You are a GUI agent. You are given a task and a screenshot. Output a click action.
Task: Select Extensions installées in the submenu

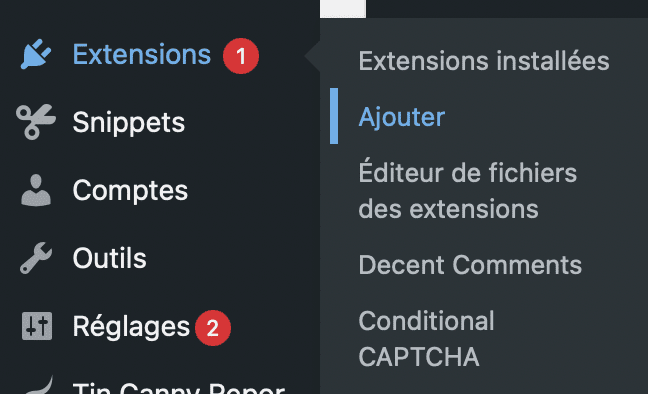click(484, 61)
